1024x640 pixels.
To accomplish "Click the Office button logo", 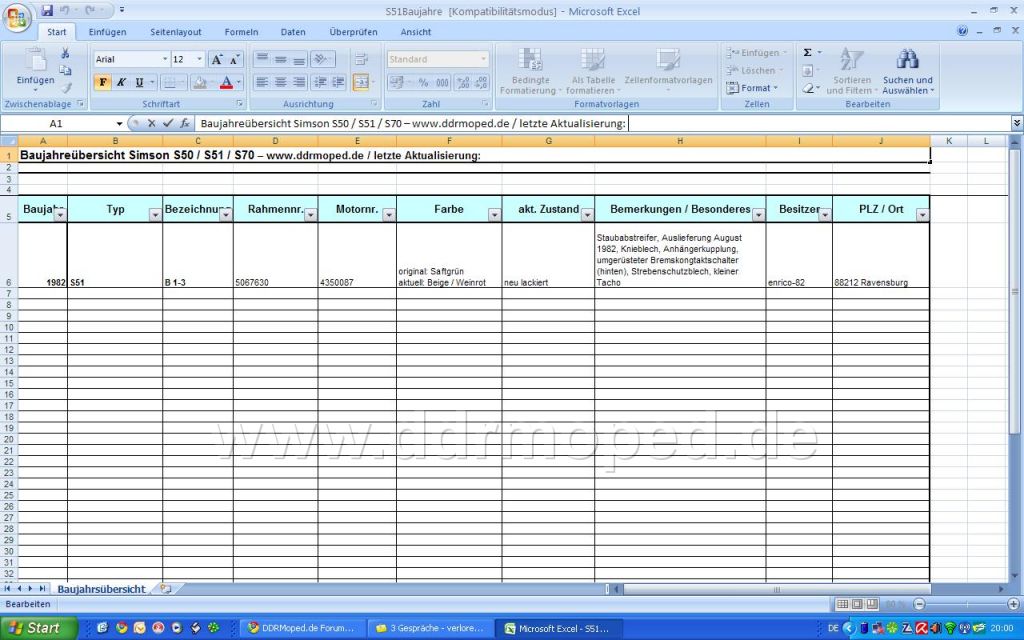I will coord(18,21).
